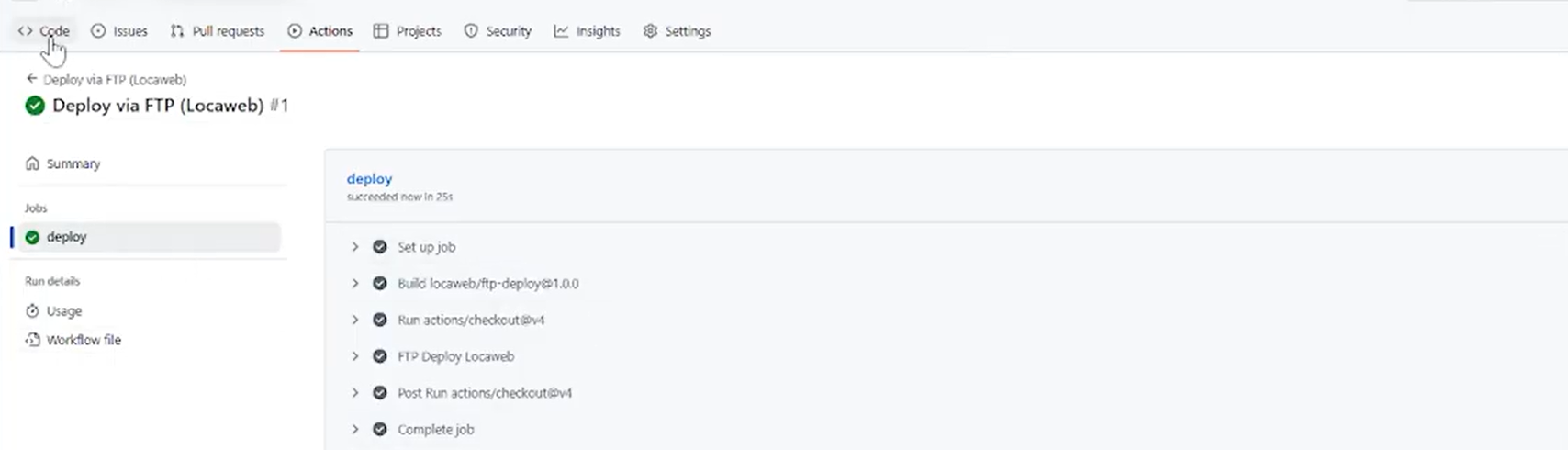1568x450 pixels.
Task: Click the Workflow file icon
Action: click(x=33, y=340)
